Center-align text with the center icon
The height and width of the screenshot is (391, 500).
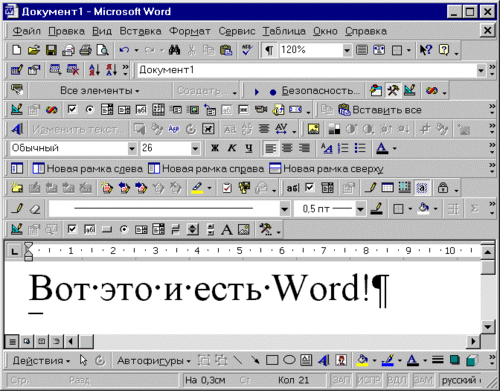click(x=287, y=148)
